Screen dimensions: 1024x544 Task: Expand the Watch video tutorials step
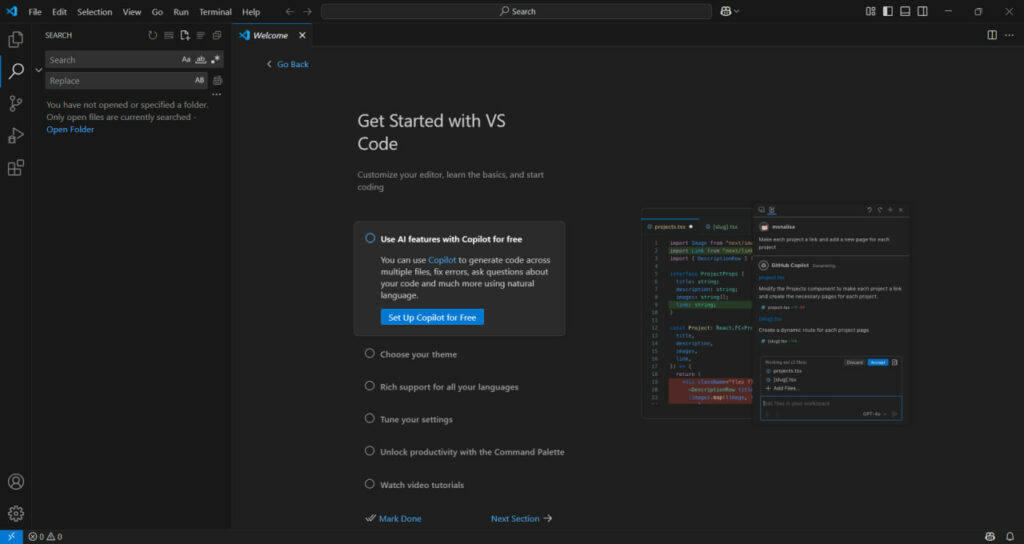click(x=422, y=485)
